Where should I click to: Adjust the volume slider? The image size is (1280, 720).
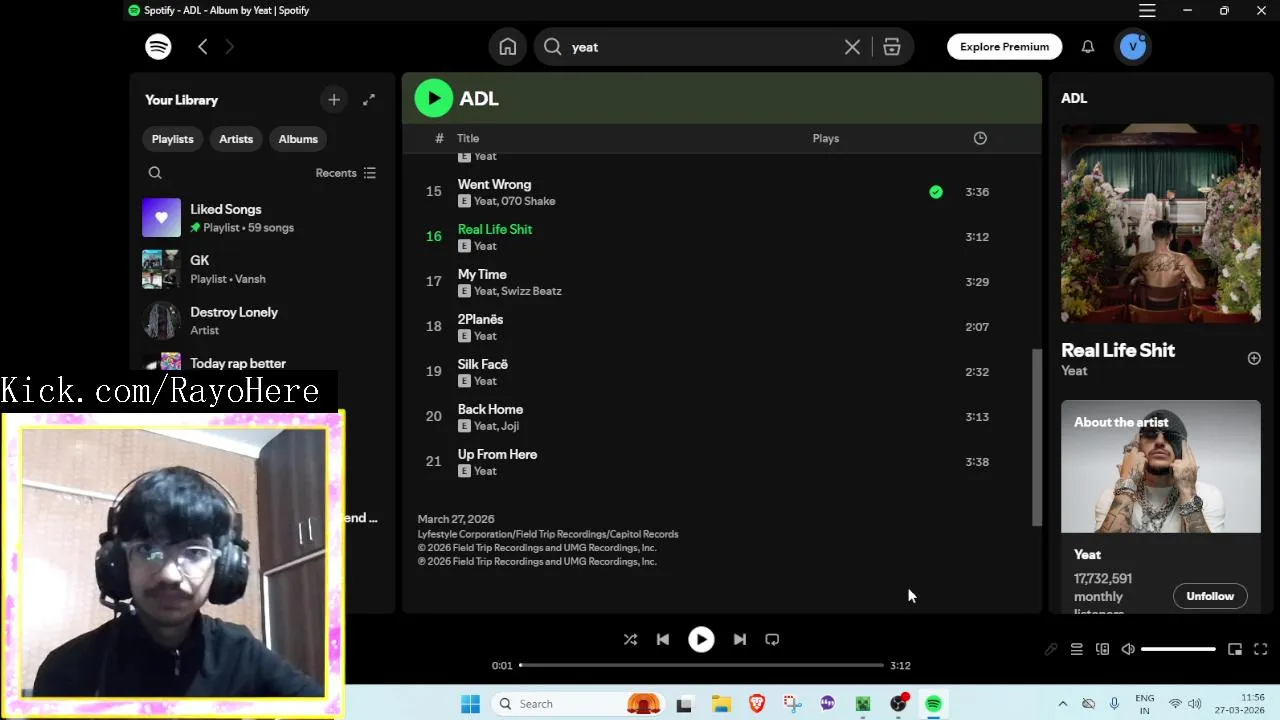[x=1178, y=649]
